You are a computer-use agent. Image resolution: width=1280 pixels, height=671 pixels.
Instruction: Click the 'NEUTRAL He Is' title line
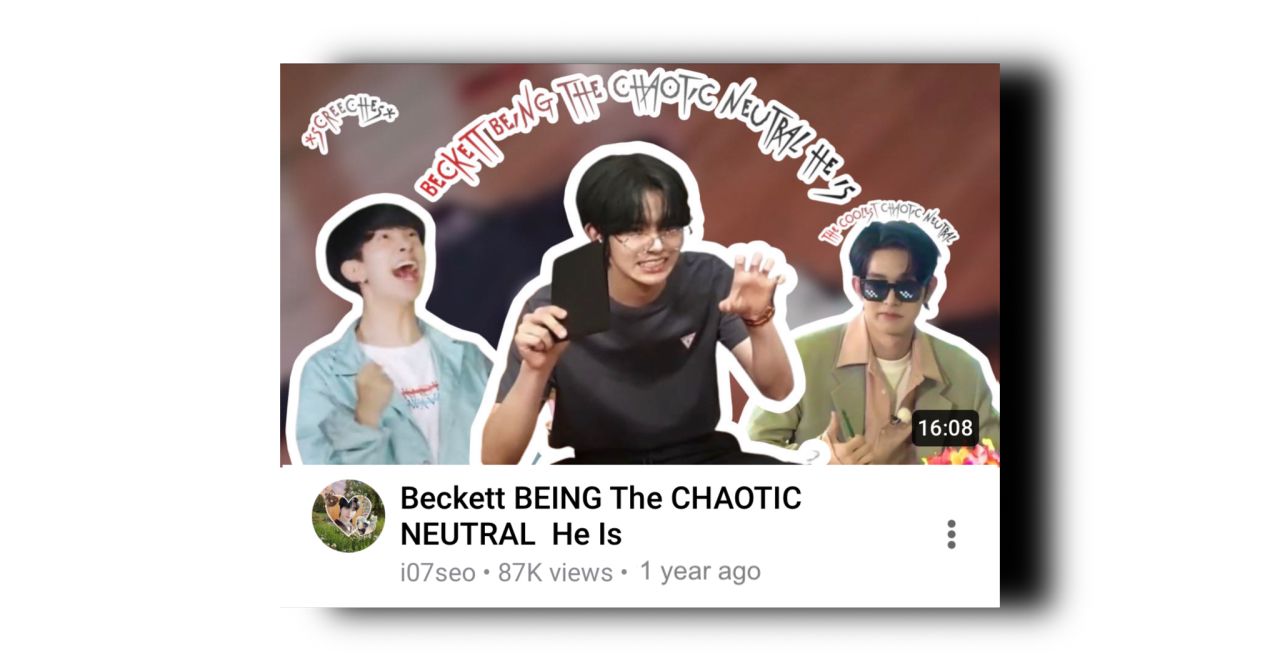pos(511,535)
